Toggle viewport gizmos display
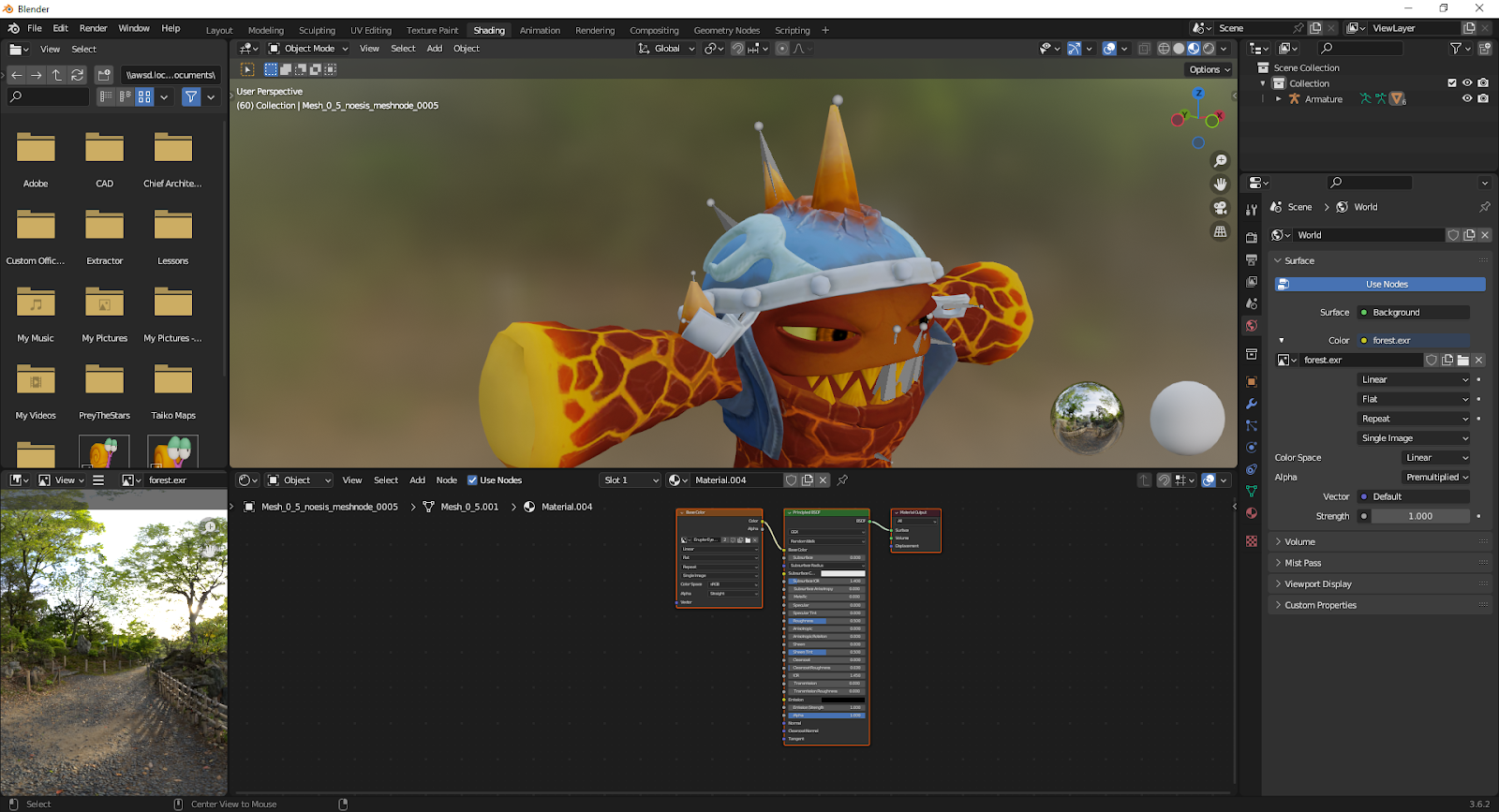The width and height of the screenshot is (1499, 812). (1075, 49)
